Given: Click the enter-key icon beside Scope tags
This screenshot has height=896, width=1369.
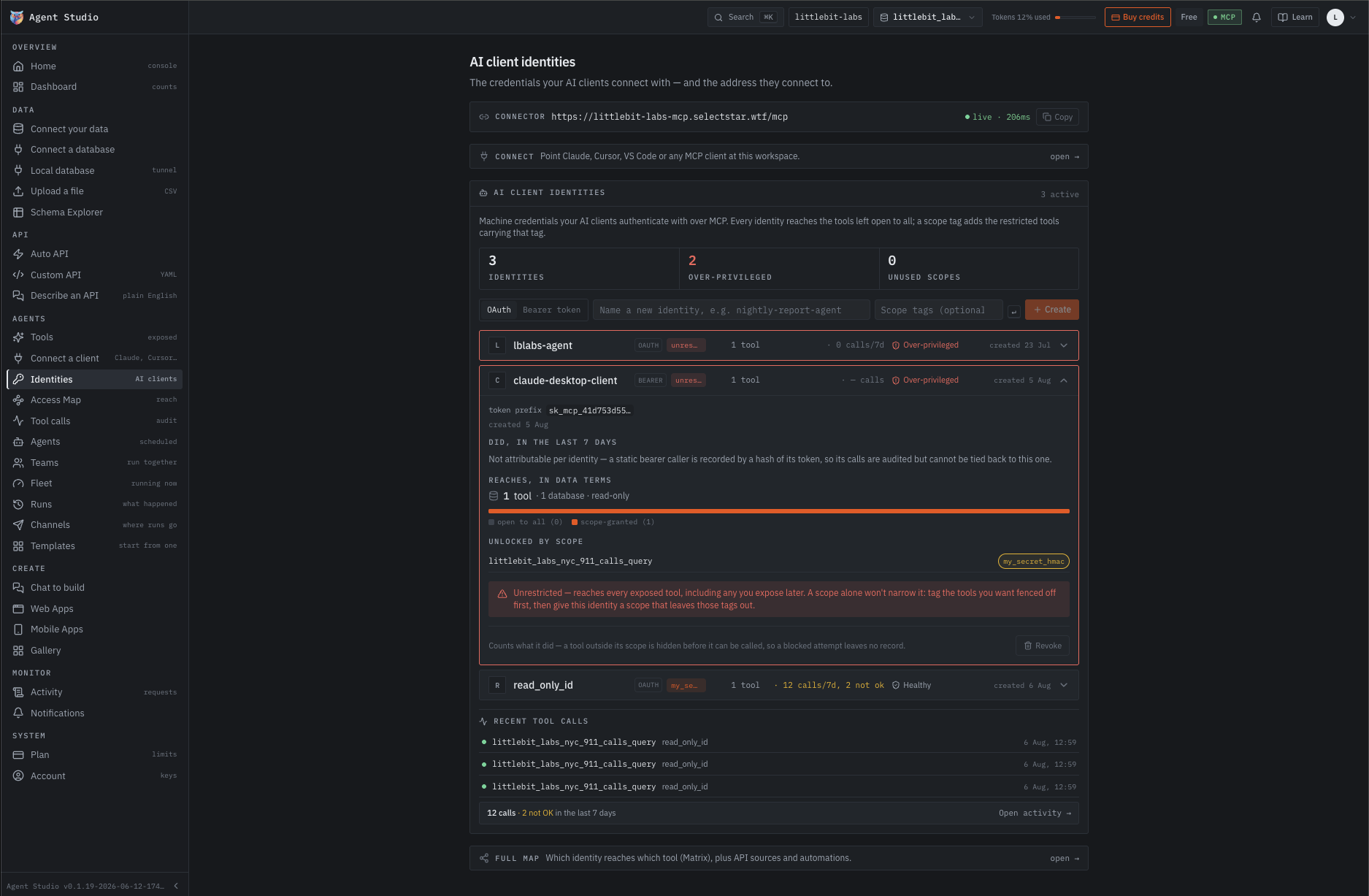Looking at the screenshot, I should click(x=1013, y=311).
